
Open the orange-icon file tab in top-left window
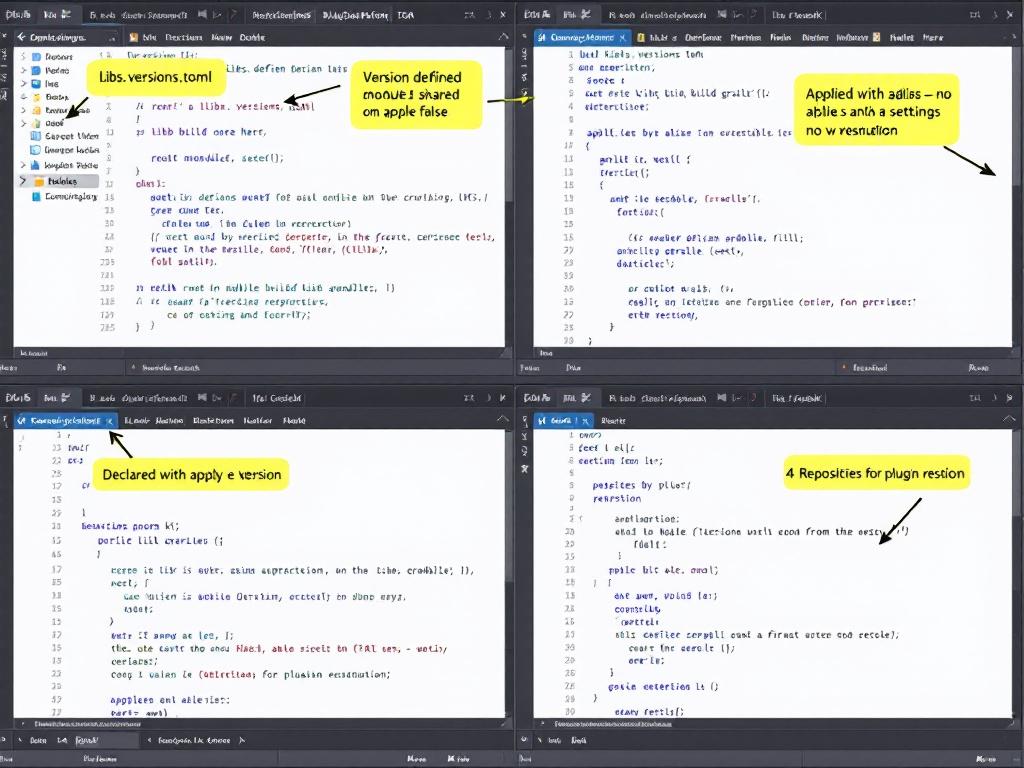point(144,38)
